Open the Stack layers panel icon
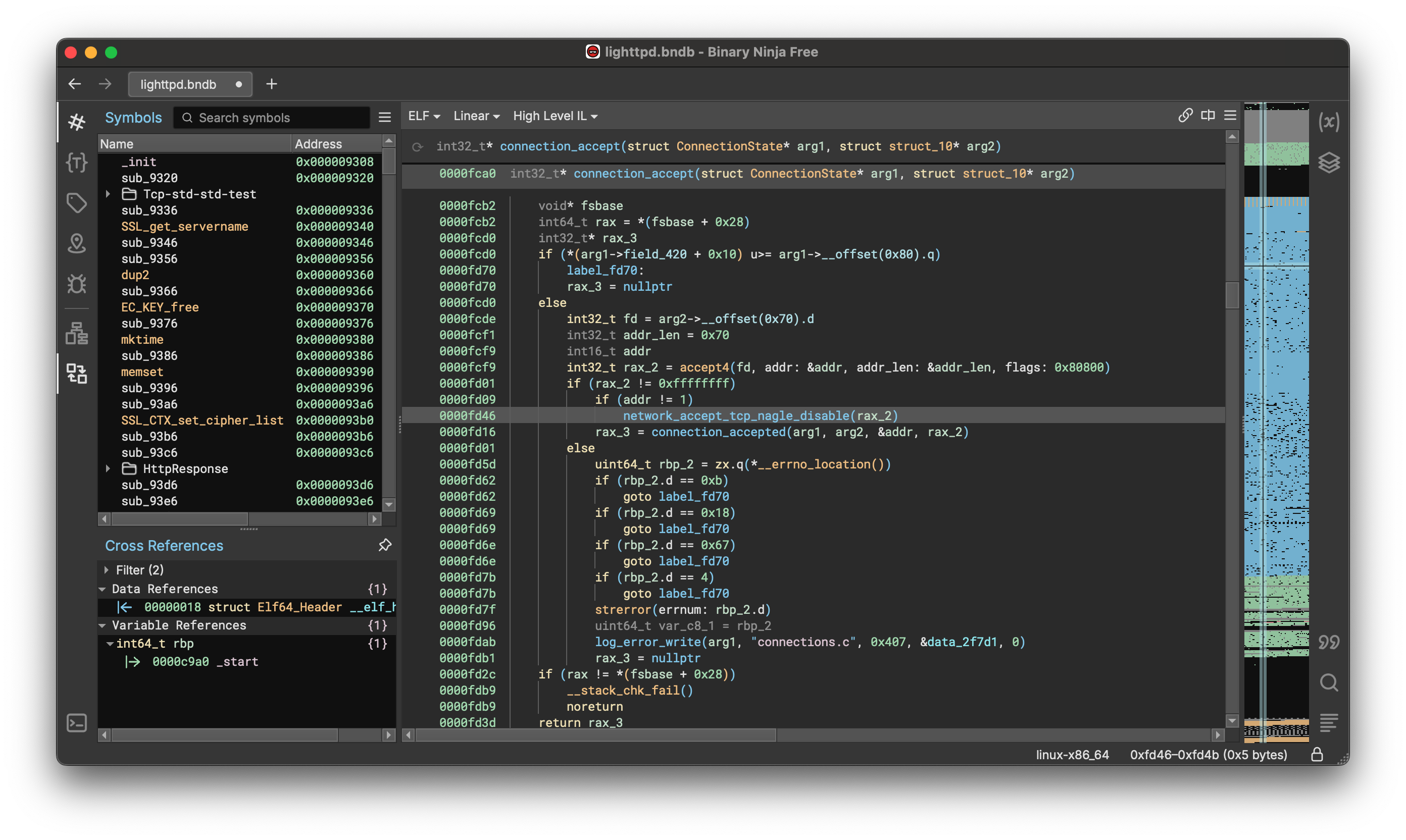Viewport: 1406px width, 840px height. coord(1328,163)
